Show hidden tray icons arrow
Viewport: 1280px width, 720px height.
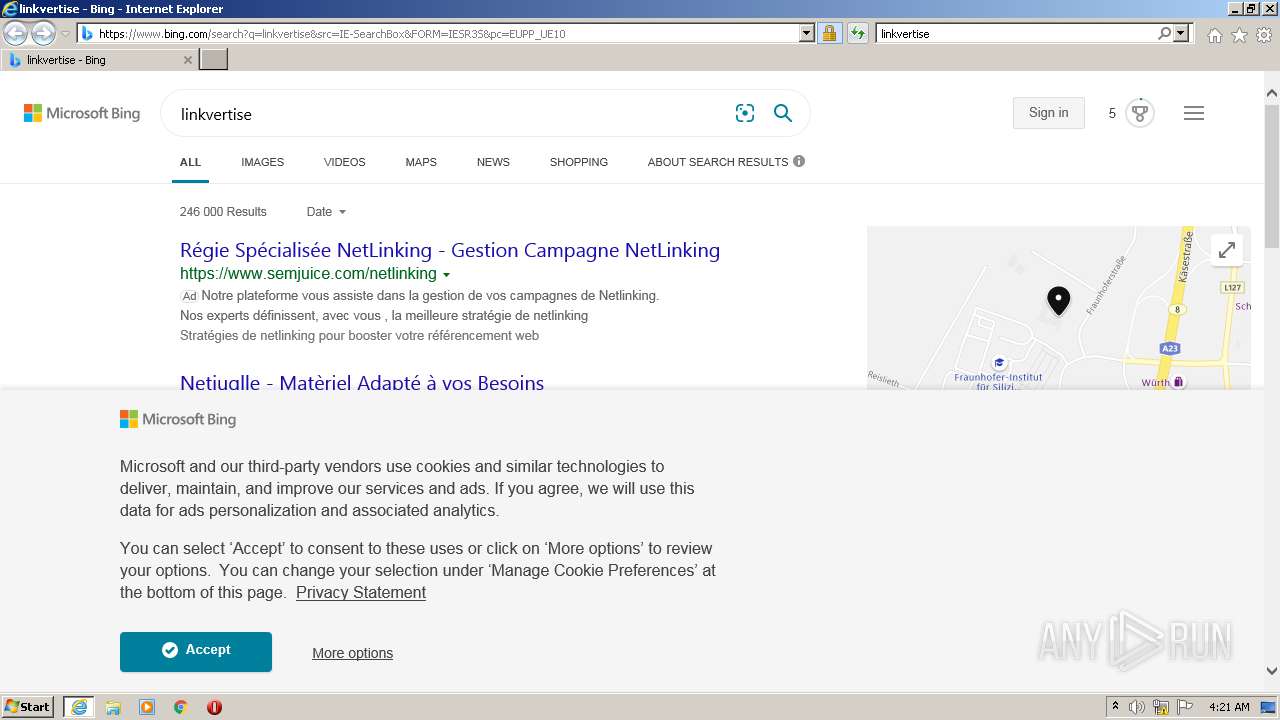pos(1115,707)
